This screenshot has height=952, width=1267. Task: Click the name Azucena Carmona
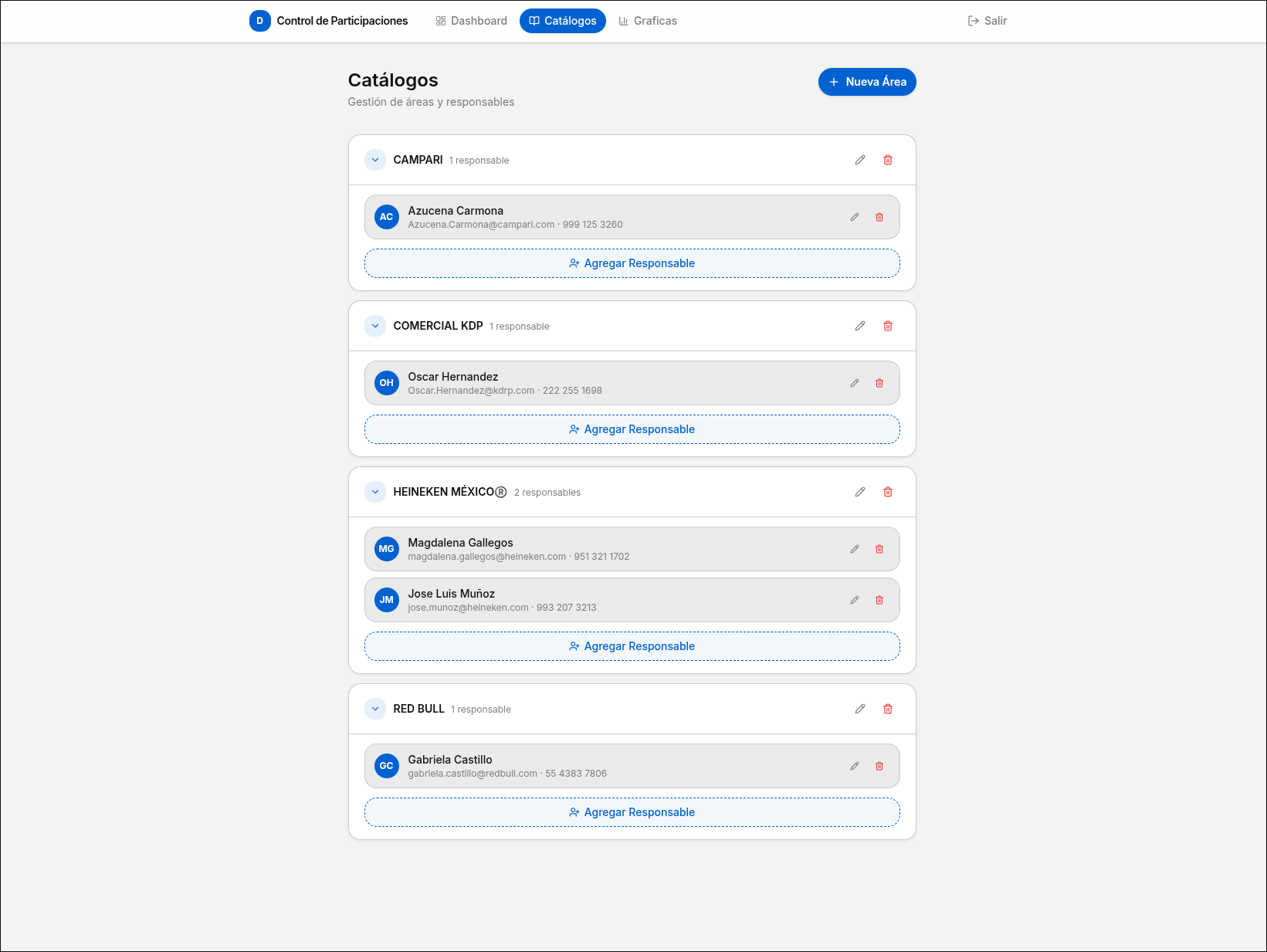click(456, 211)
